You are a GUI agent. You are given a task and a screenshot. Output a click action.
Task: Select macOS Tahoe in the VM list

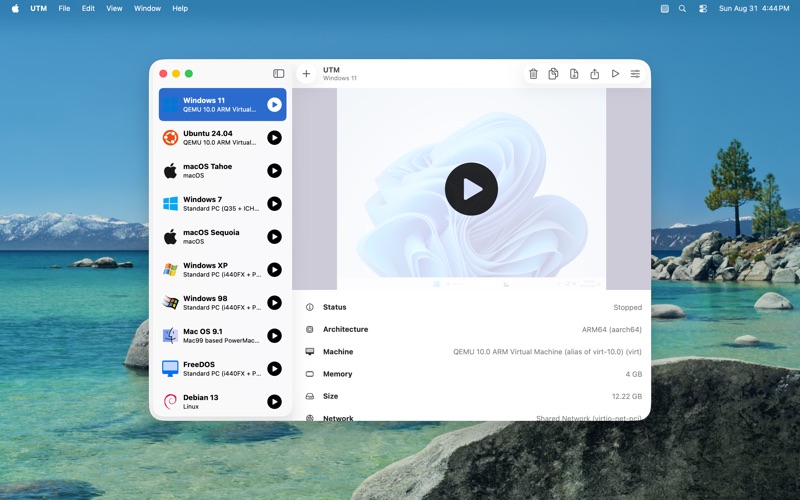[222, 170]
